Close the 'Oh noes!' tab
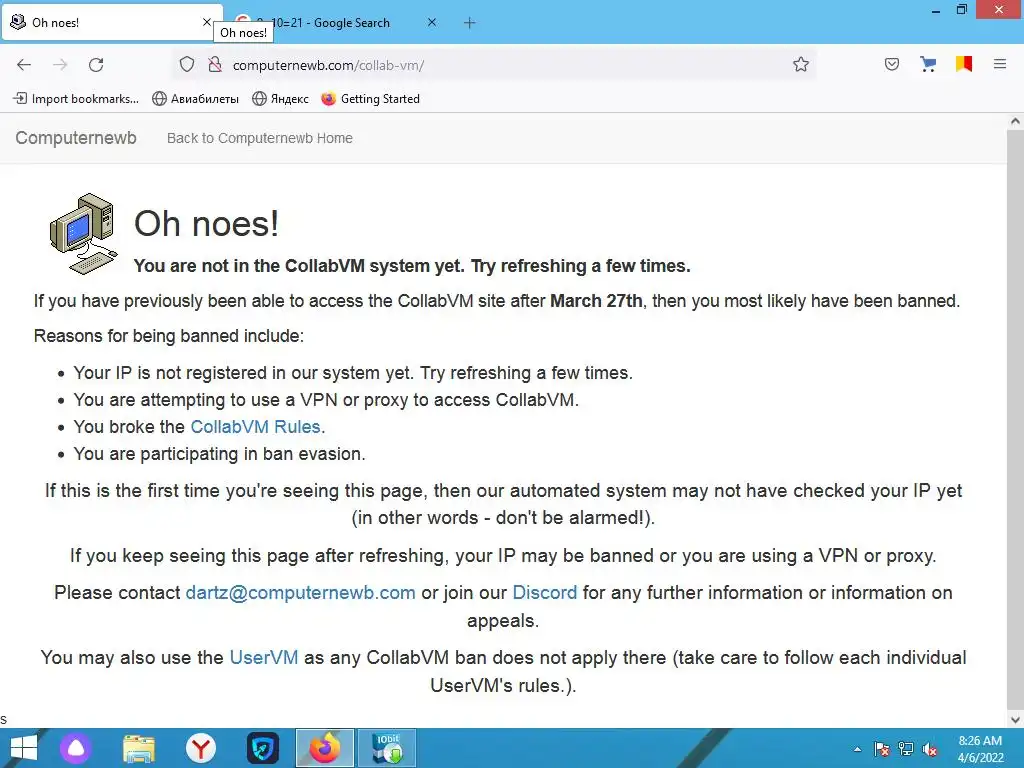The image size is (1024, 768). click(206, 22)
